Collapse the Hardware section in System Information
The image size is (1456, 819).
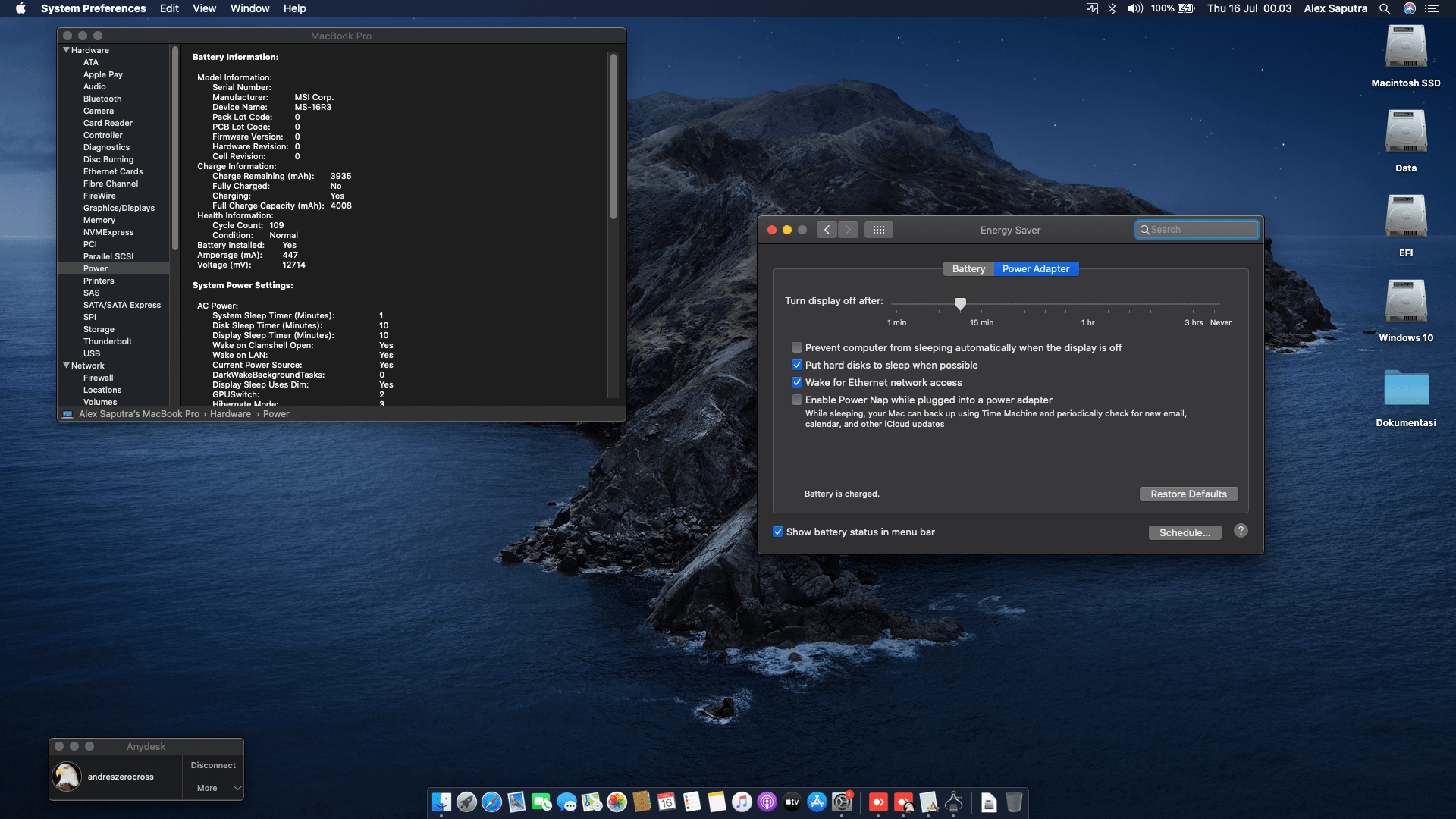(67, 49)
